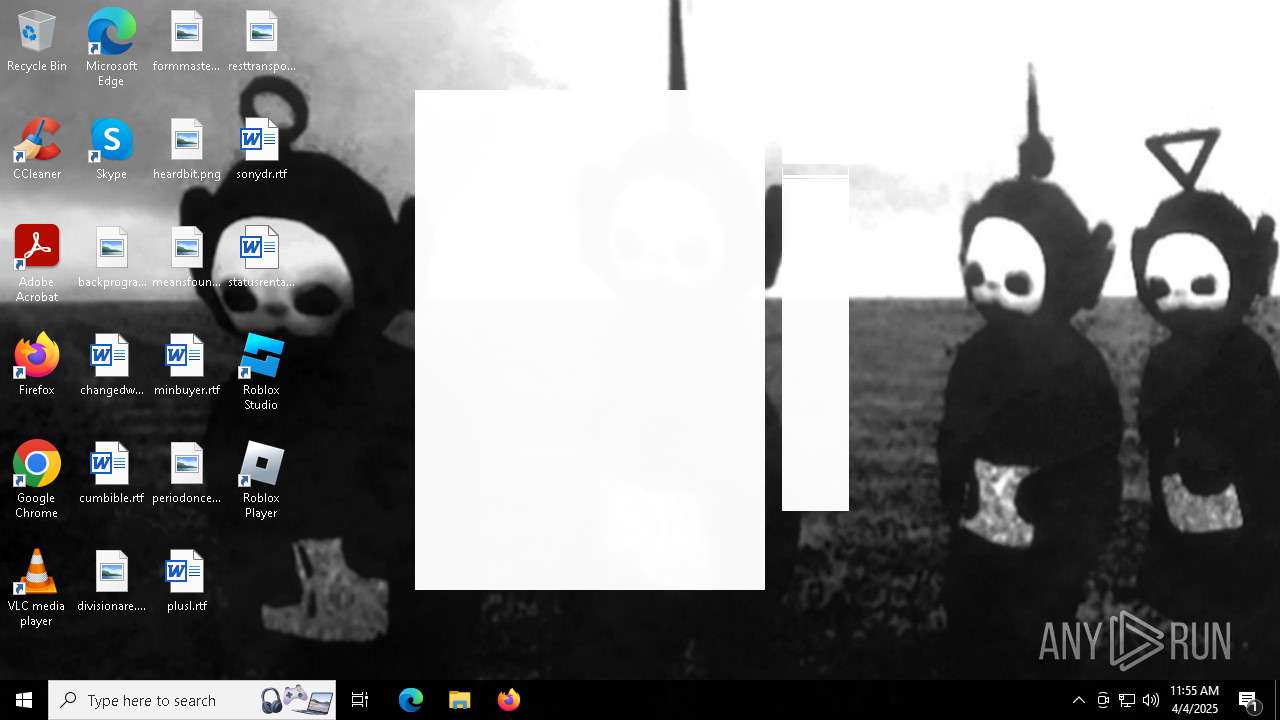Screen dimensions: 1280x720
Task: Select the statusrenta... document
Action: point(261,258)
